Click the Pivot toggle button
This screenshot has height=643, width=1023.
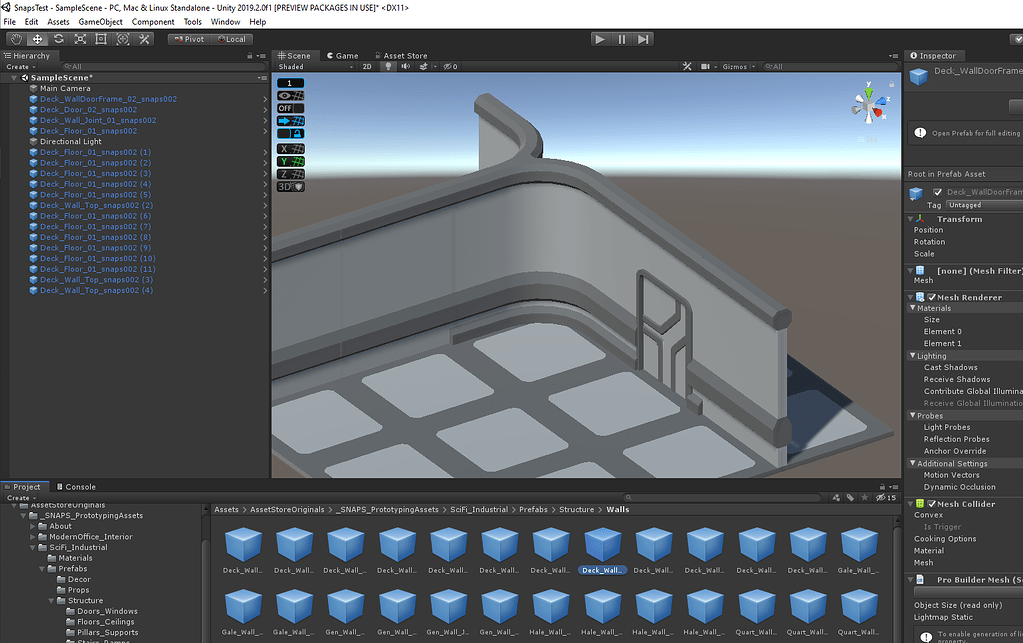pos(188,39)
